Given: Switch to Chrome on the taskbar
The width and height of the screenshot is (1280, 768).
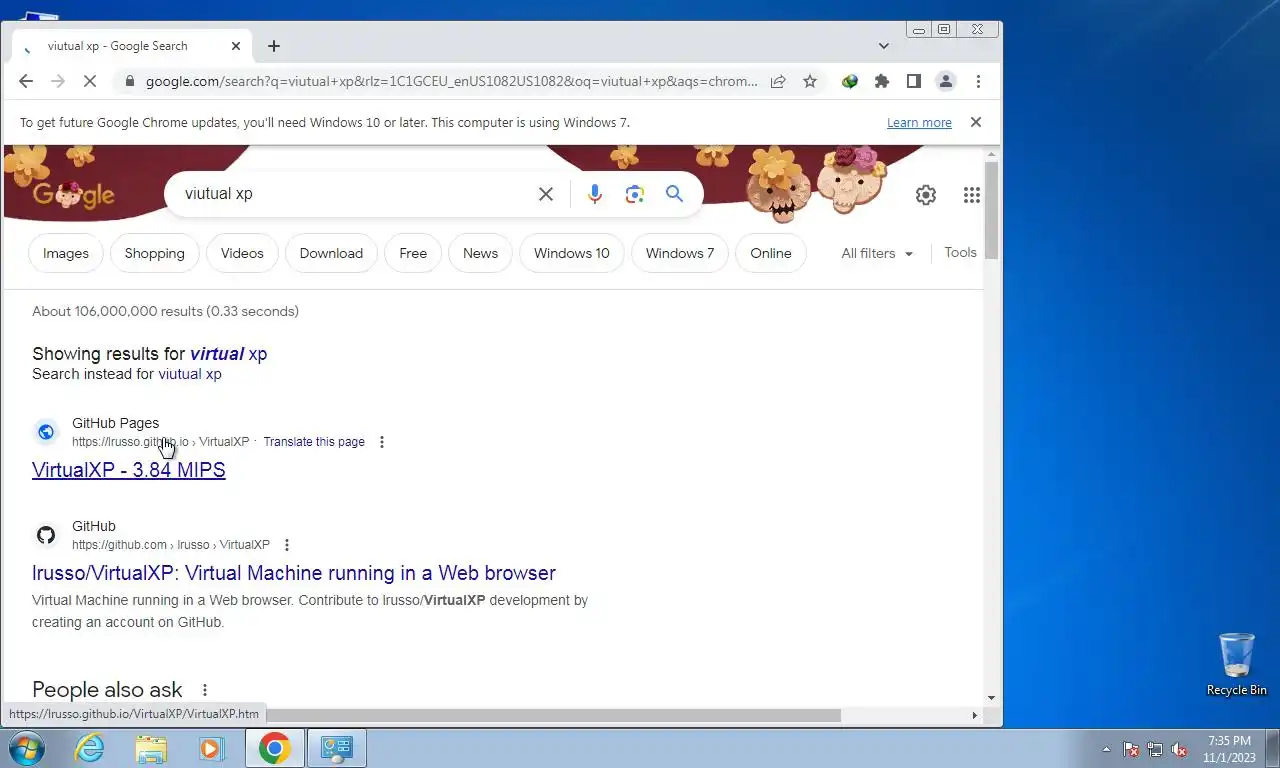Looking at the screenshot, I should 275,748.
